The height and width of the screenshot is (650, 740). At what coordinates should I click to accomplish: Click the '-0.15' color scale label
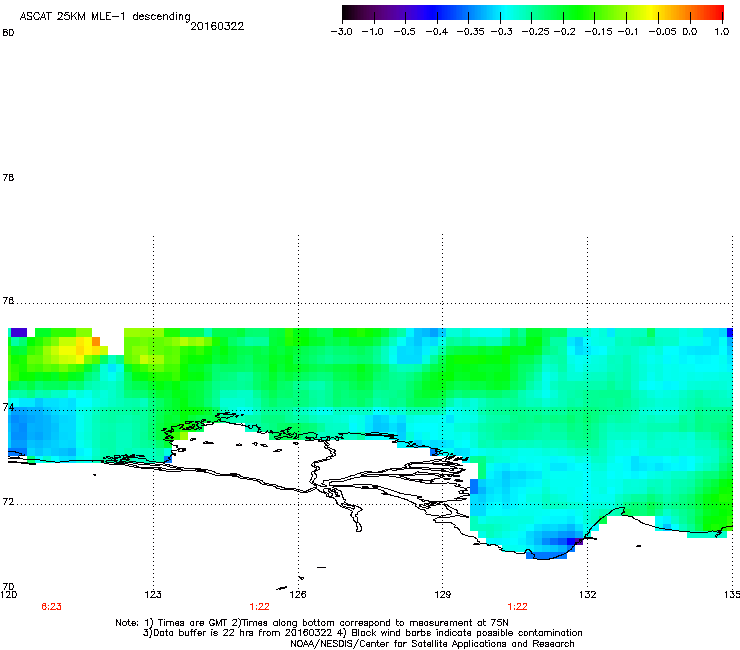click(598, 32)
